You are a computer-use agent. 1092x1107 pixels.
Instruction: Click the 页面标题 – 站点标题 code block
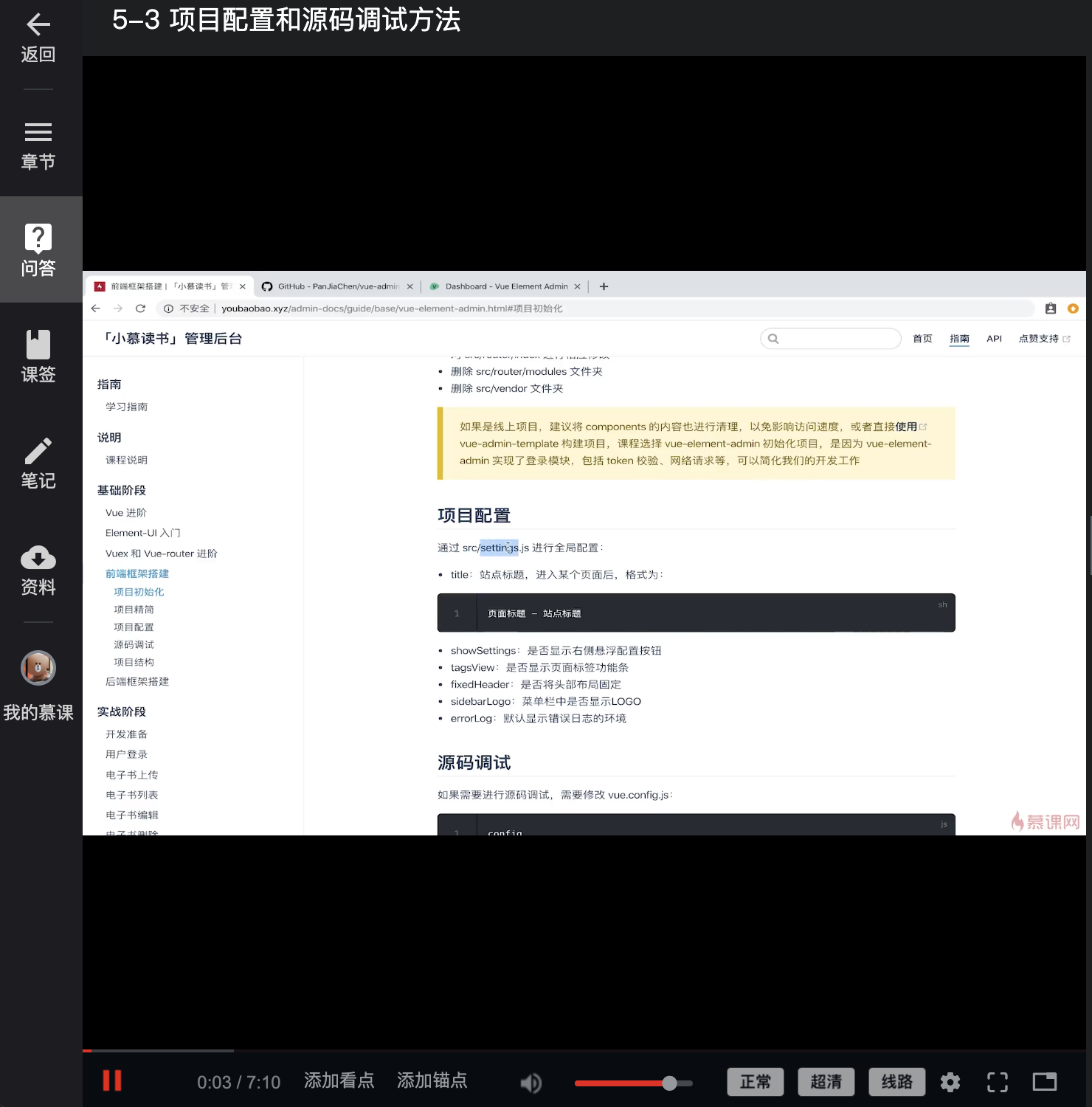pyautogui.click(x=697, y=613)
